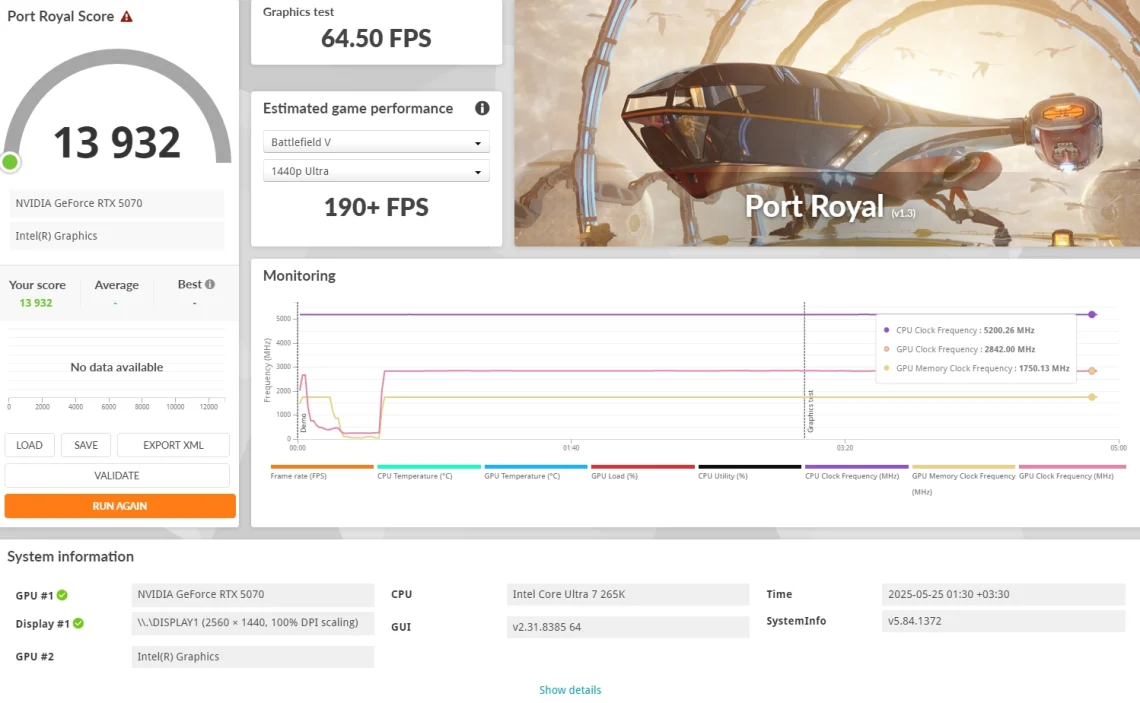
Task: Click the Intel Core Ultra 7 265K value
Action: click(627, 594)
